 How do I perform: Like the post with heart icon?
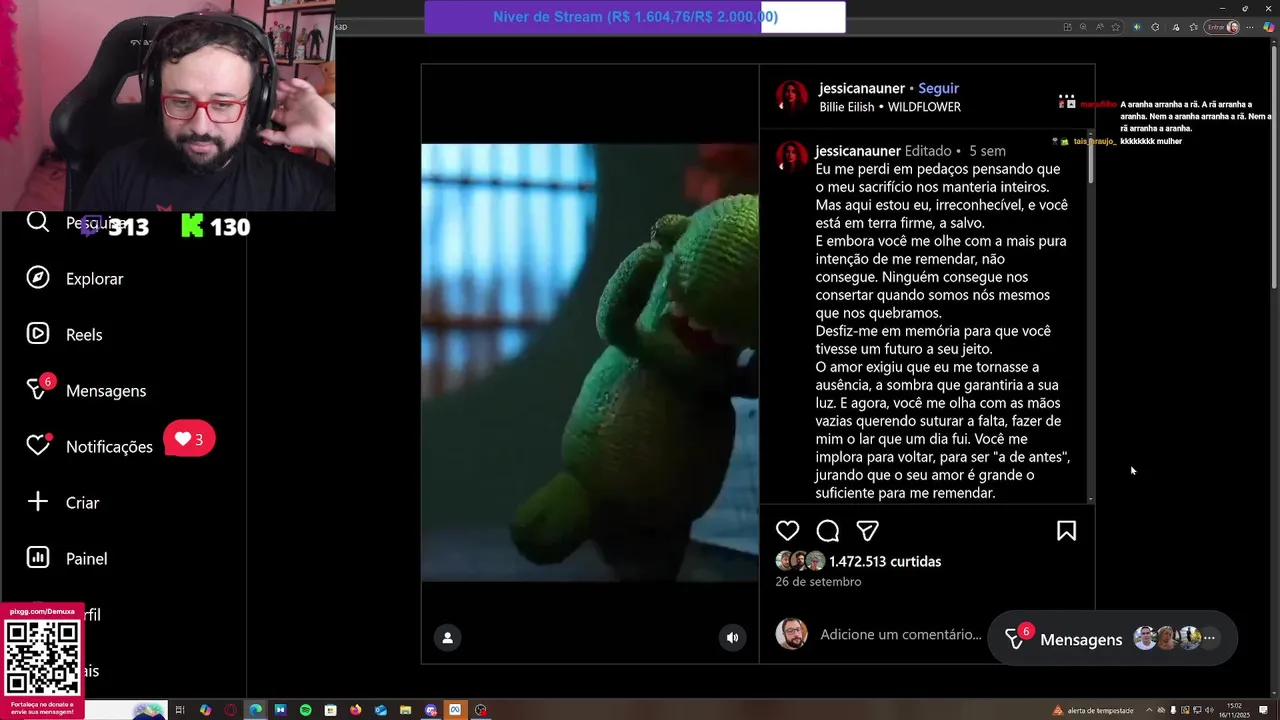coord(788,531)
